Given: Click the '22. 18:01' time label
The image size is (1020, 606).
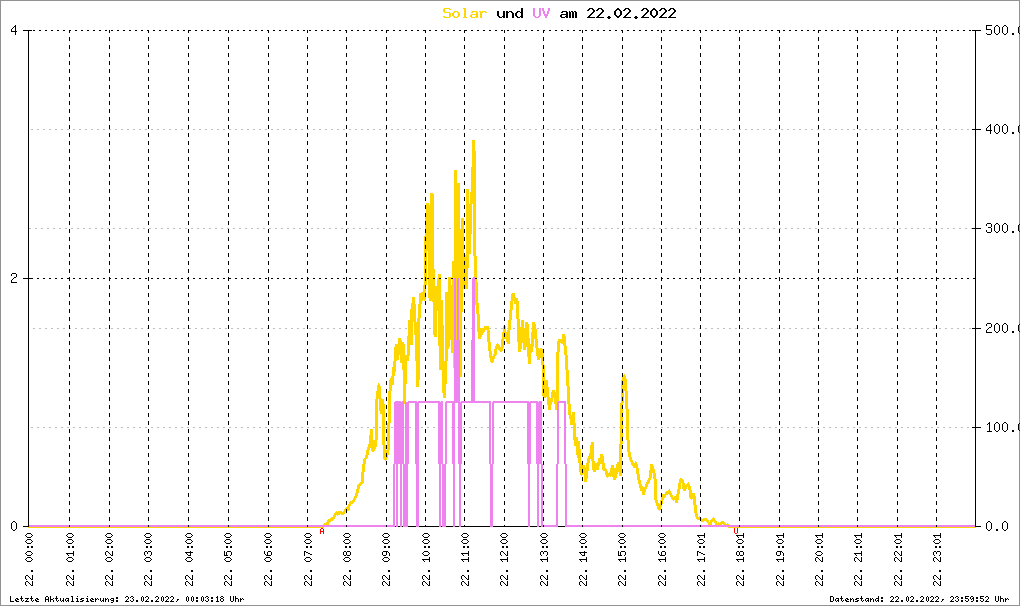Looking at the screenshot, I should pyautogui.click(x=740, y=559).
